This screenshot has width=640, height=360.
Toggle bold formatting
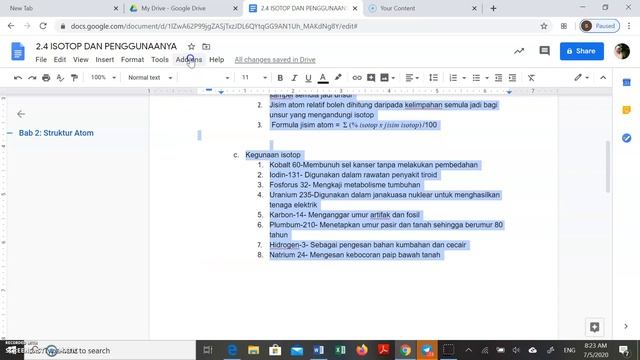[280, 78]
